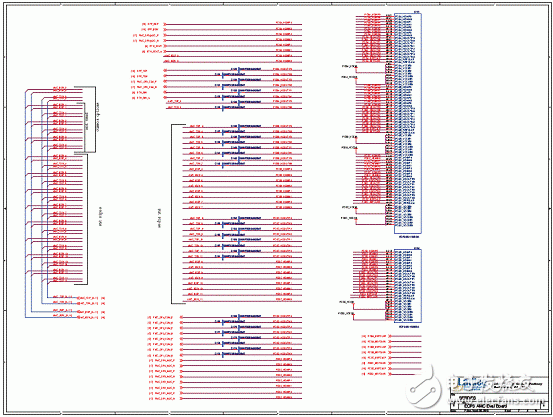Select the first capacitor symbol in top-center group
The height and width of the screenshot is (417, 553).
239,70
